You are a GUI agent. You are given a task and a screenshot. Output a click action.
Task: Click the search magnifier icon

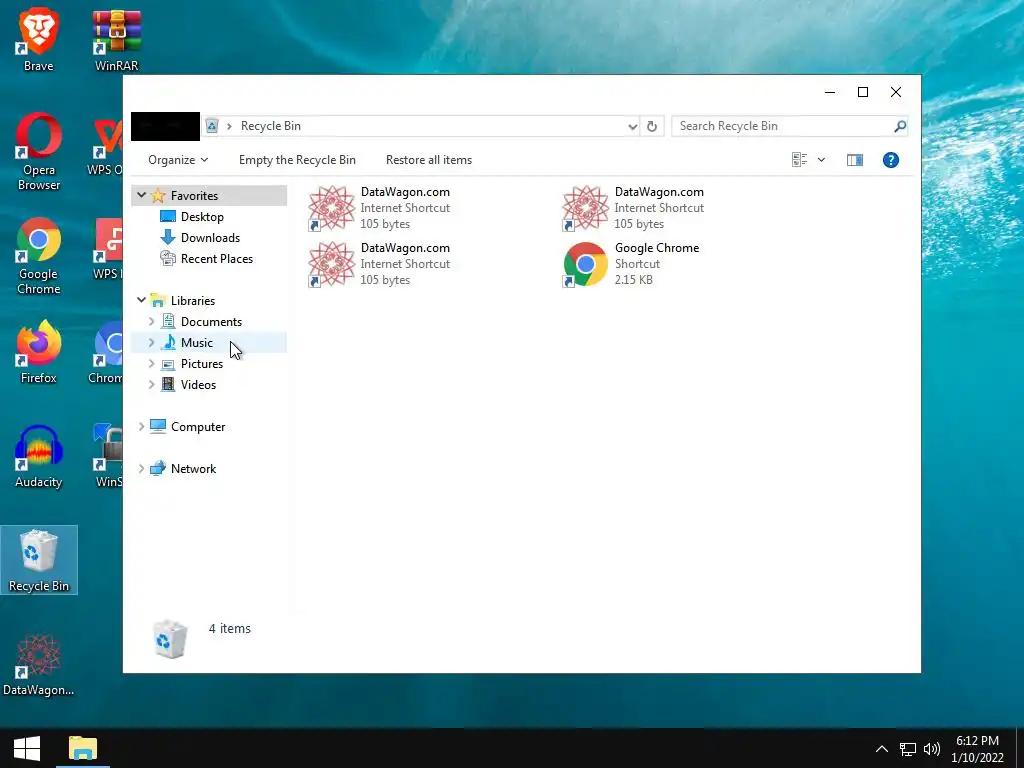point(899,126)
